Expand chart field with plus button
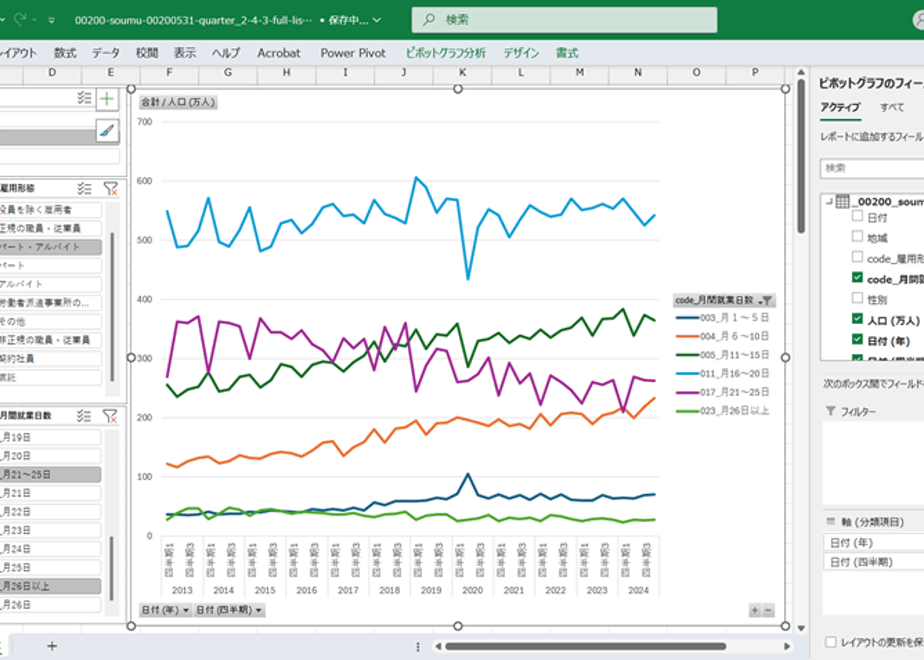The height and width of the screenshot is (660, 924). (755, 610)
